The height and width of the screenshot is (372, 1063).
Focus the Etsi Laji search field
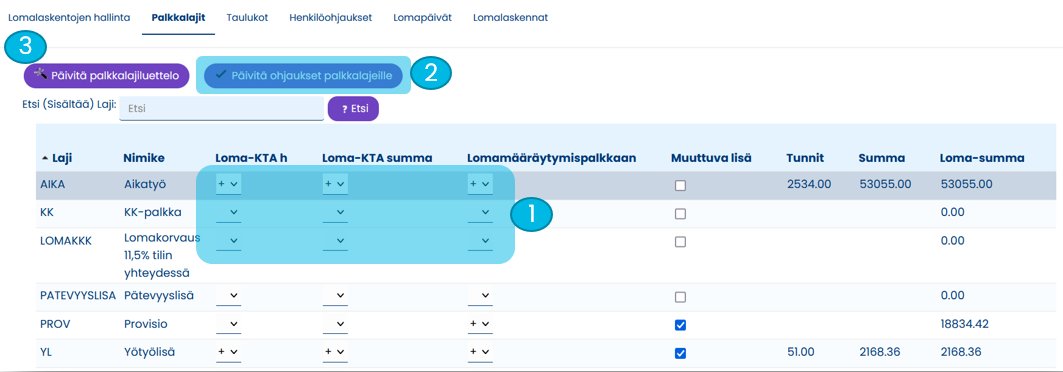click(222, 108)
